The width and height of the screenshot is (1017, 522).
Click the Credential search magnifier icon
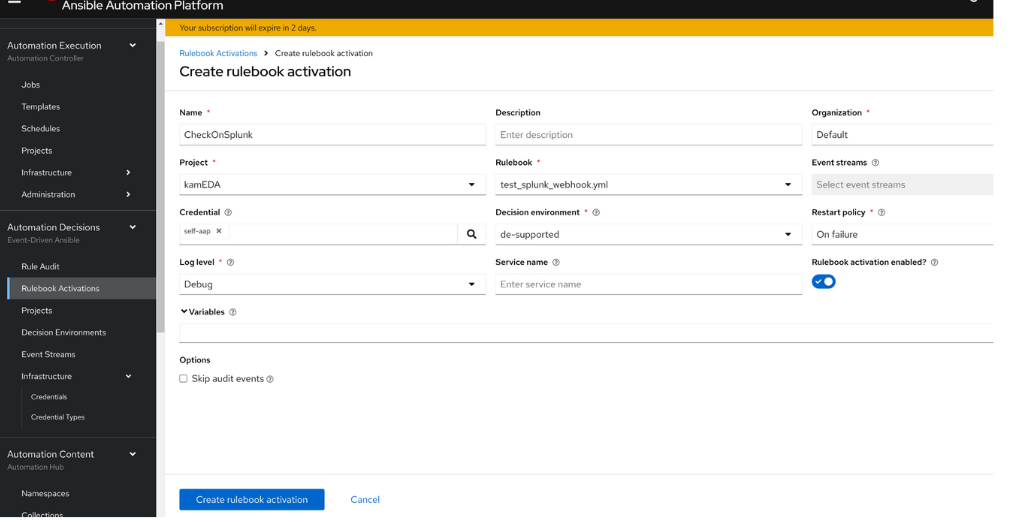[472, 234]
